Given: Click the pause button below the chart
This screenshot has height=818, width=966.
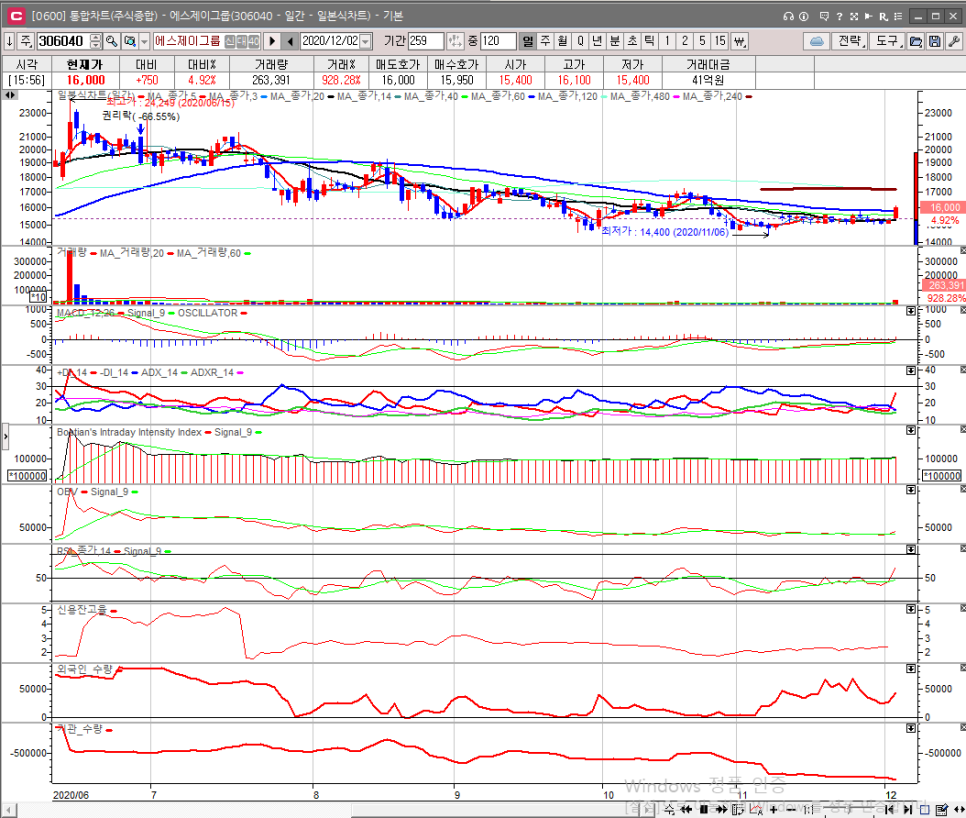Looking at the screenshot, I should [x=704, y=809].
